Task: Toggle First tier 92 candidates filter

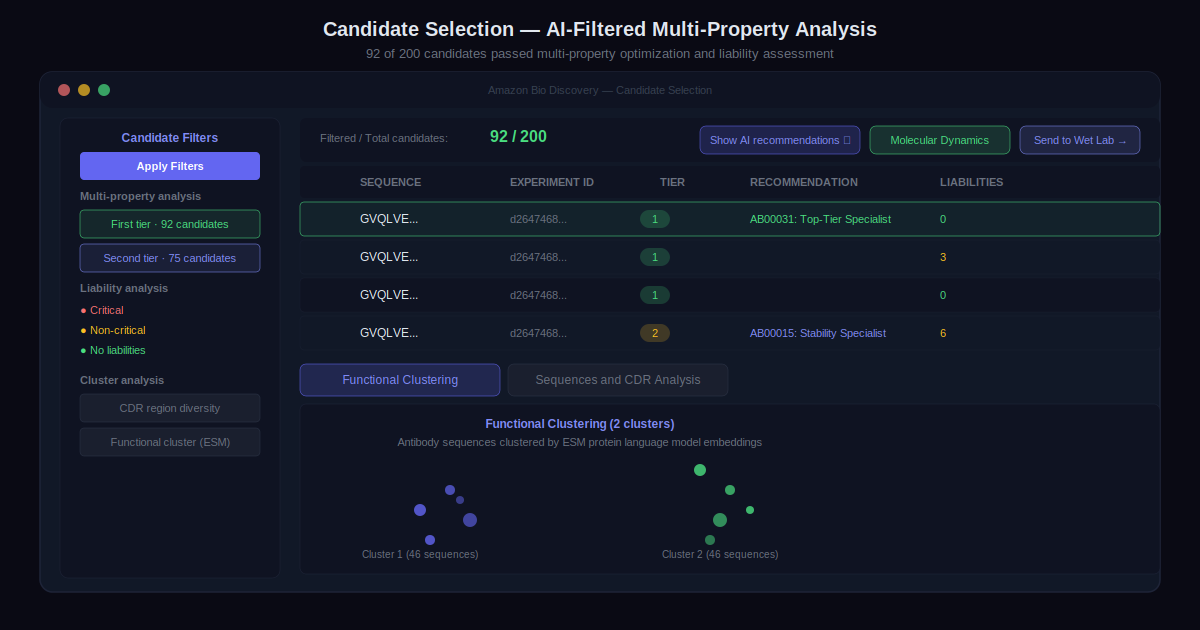Action: point(170,224)
